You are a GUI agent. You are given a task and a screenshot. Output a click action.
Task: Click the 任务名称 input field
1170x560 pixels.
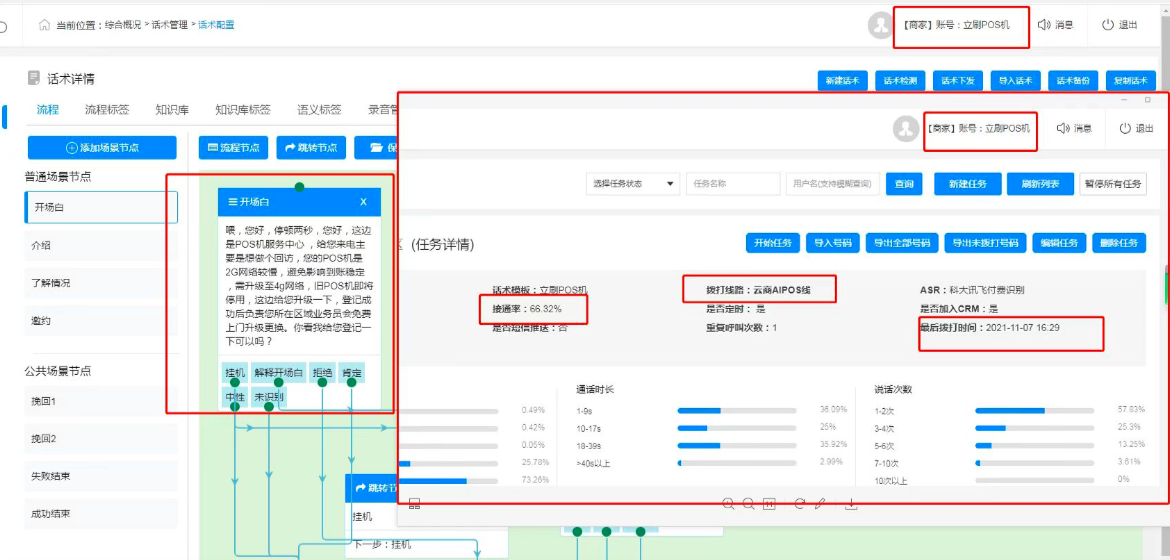[x=733, y=184]
